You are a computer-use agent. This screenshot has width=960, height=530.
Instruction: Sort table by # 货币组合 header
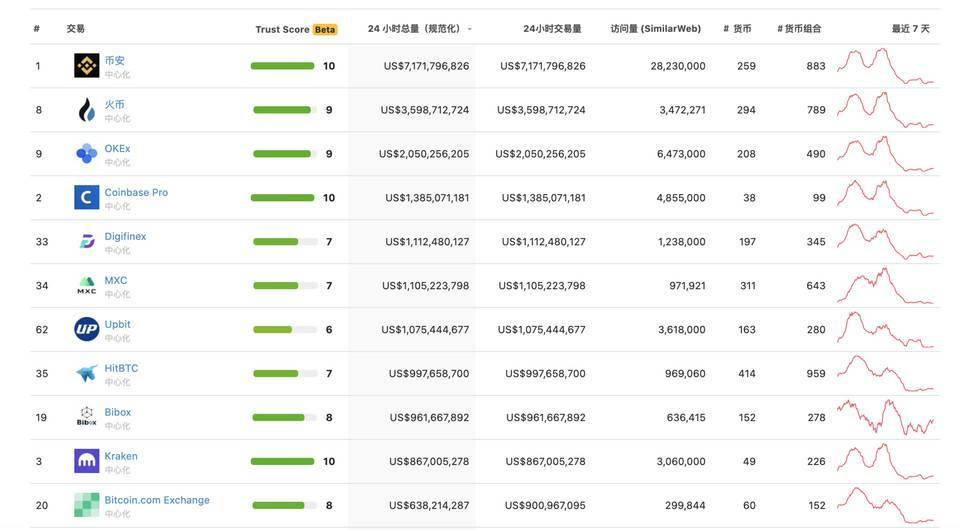[799, 29]
